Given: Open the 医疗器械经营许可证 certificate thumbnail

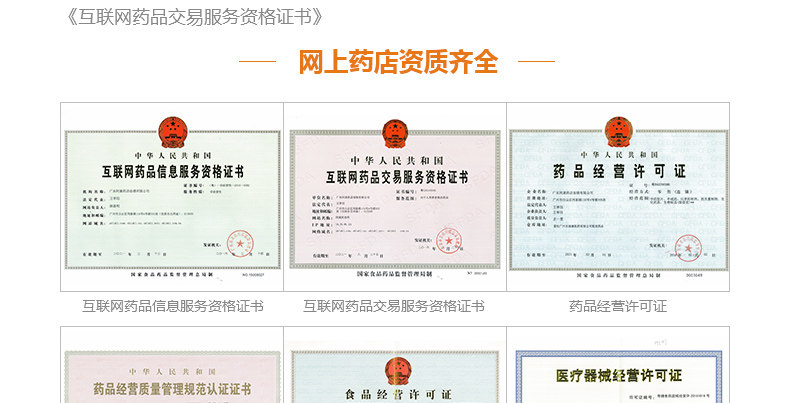Looking at the screenshot, I should pyautogui.click(x=618, y=365).
